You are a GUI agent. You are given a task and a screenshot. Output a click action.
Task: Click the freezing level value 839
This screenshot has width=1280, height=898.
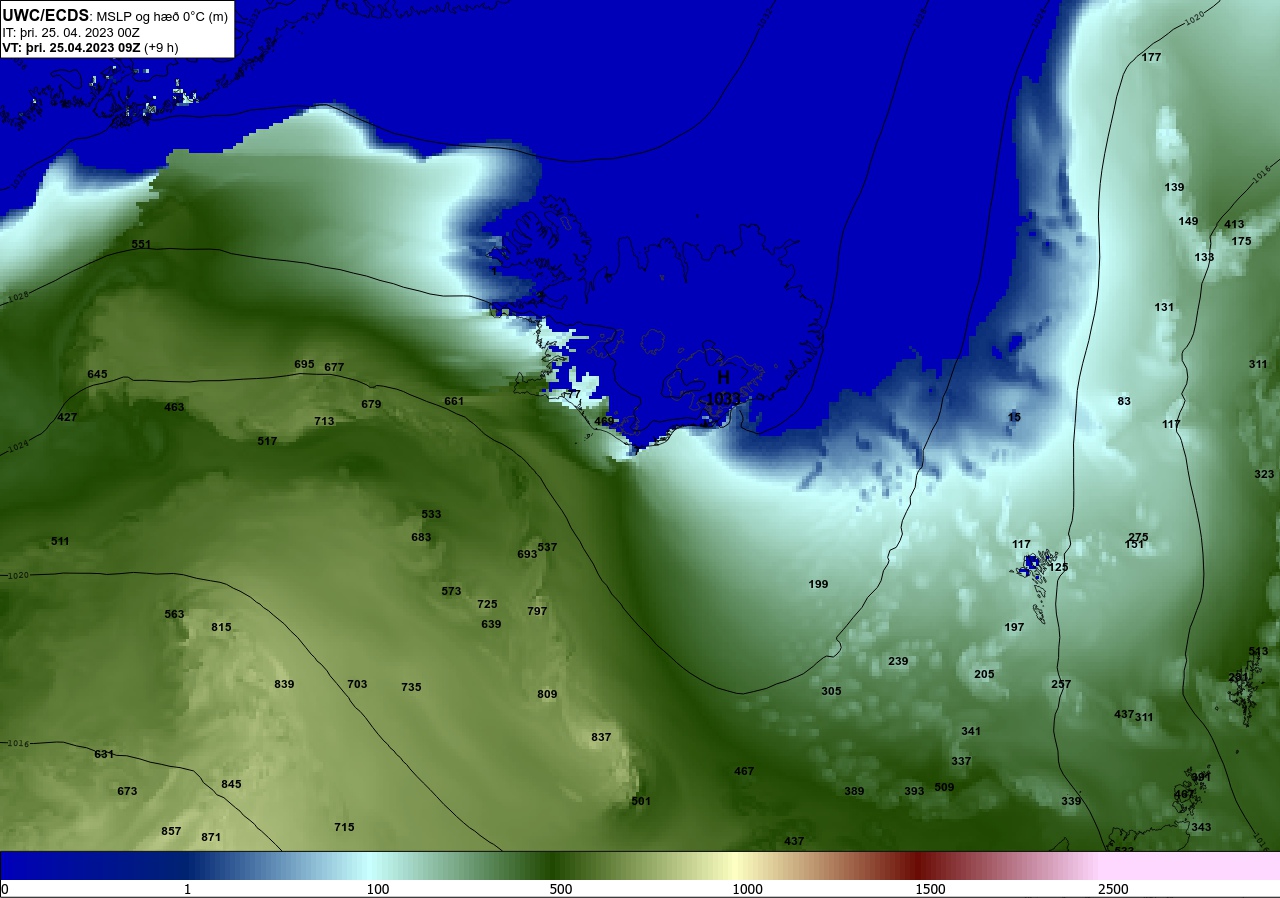coord(284,684)
